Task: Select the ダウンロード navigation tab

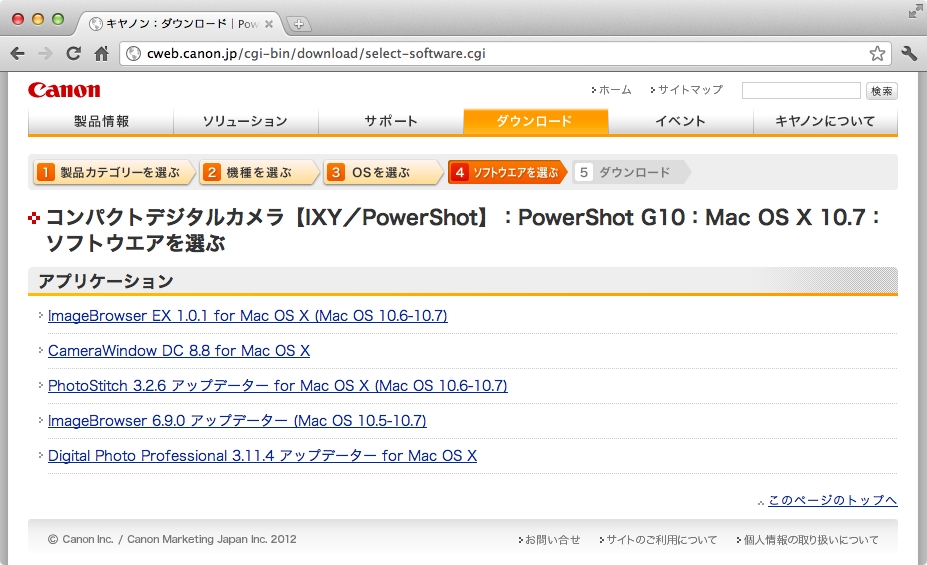Action: (536, 121)
